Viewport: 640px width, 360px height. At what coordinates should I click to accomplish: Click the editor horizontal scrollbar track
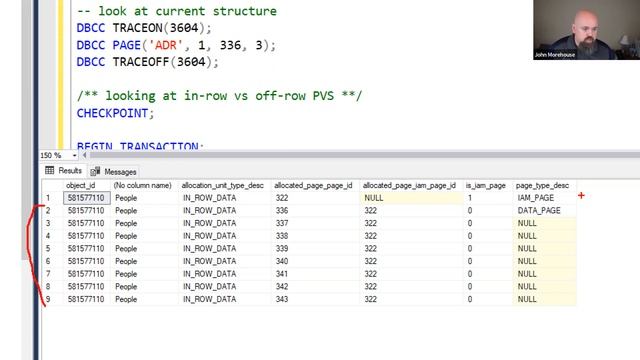pyautogui.click(x=364, y=155)
